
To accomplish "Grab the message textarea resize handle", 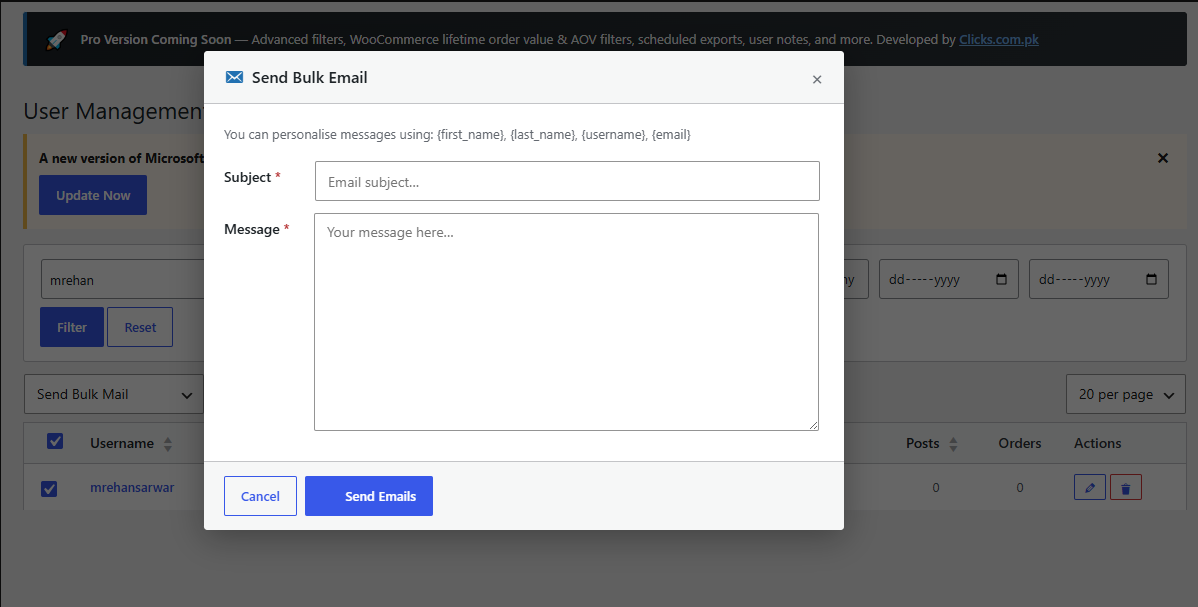I will point(814,426).
